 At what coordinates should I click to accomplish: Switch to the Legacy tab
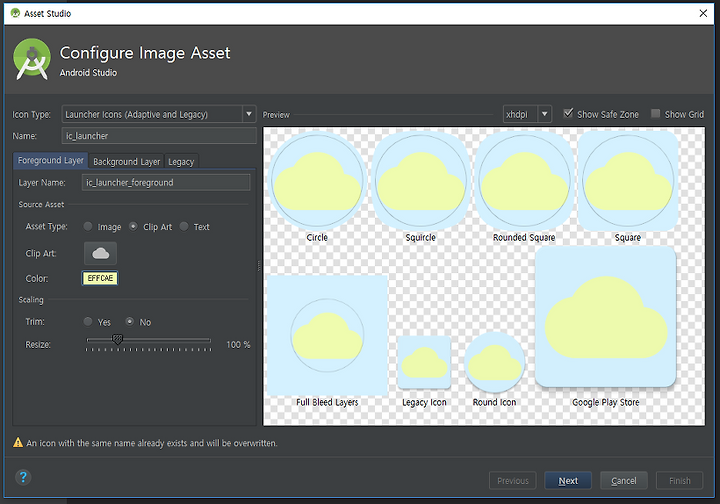coord(181,162)
